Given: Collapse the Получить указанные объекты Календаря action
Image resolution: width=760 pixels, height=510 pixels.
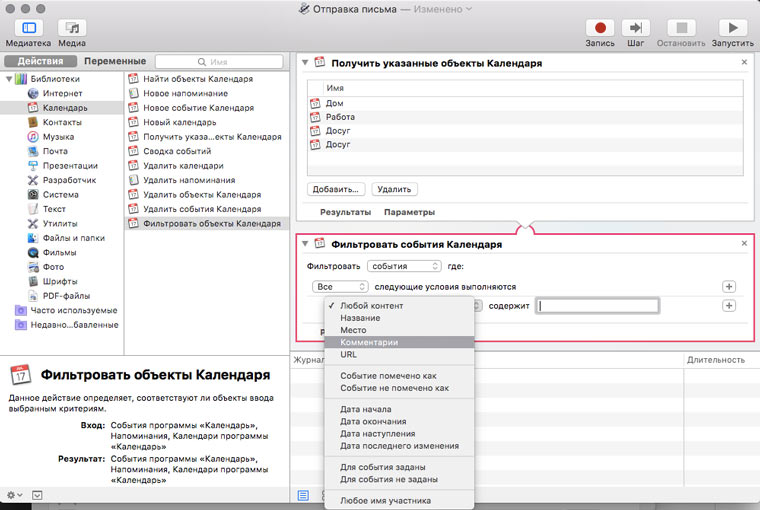Looking at the screenshot, I should tap(307, 63).
